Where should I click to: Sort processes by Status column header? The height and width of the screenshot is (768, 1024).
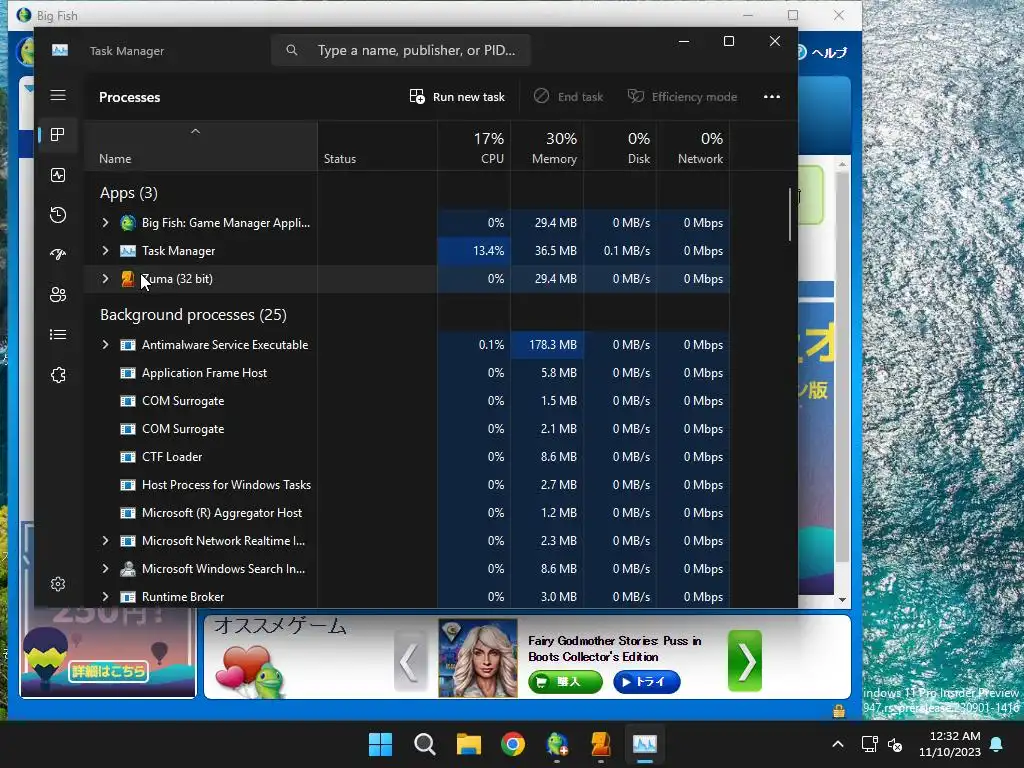pos(377,147)
